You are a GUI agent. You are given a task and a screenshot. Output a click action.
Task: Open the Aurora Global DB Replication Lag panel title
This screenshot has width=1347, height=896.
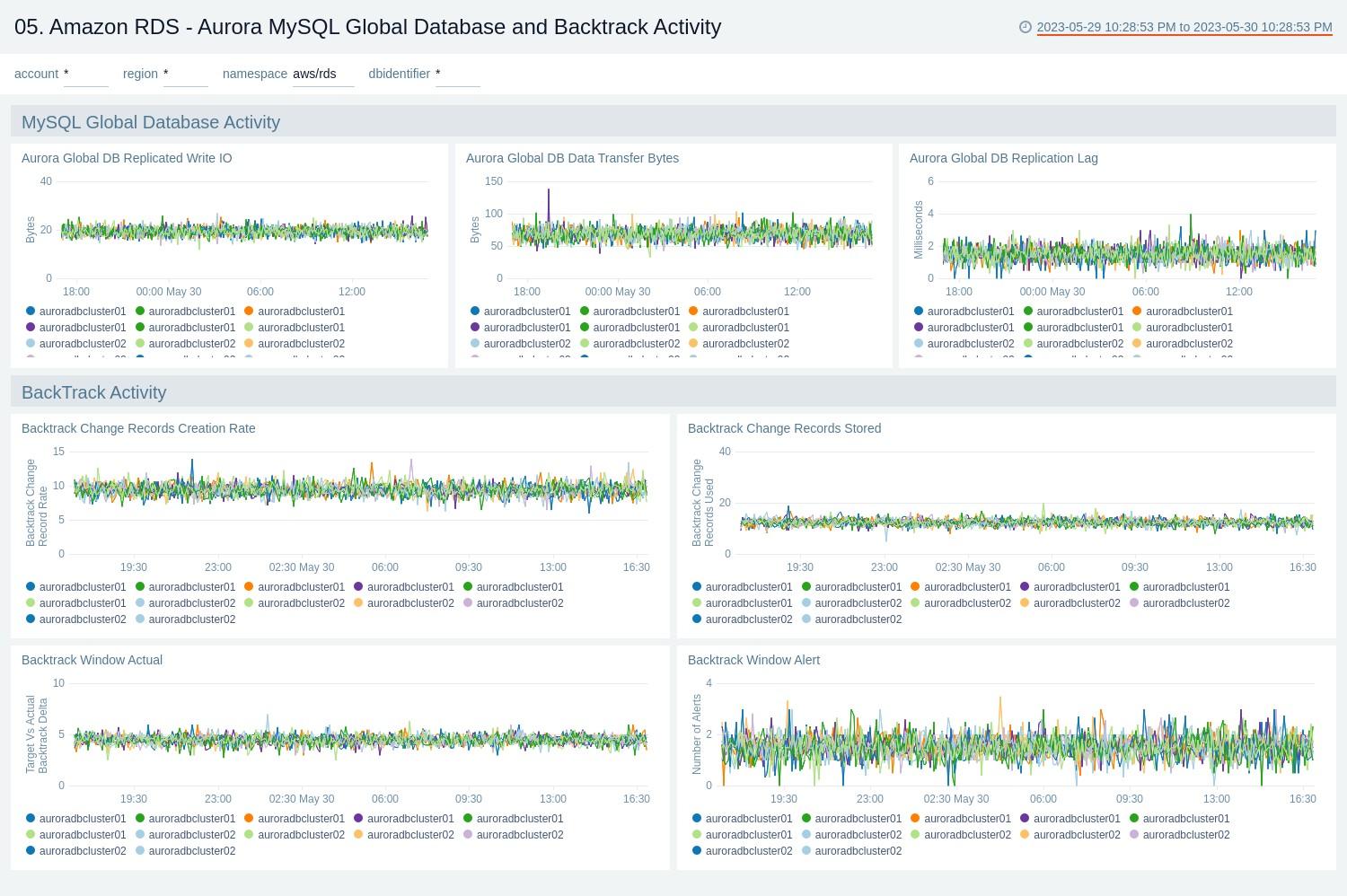point(1004,158)
